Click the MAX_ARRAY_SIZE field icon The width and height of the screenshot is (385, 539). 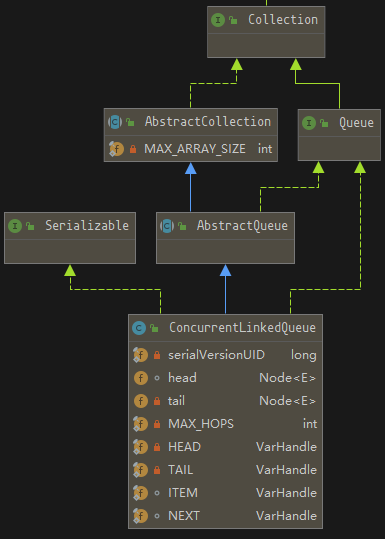116,149
